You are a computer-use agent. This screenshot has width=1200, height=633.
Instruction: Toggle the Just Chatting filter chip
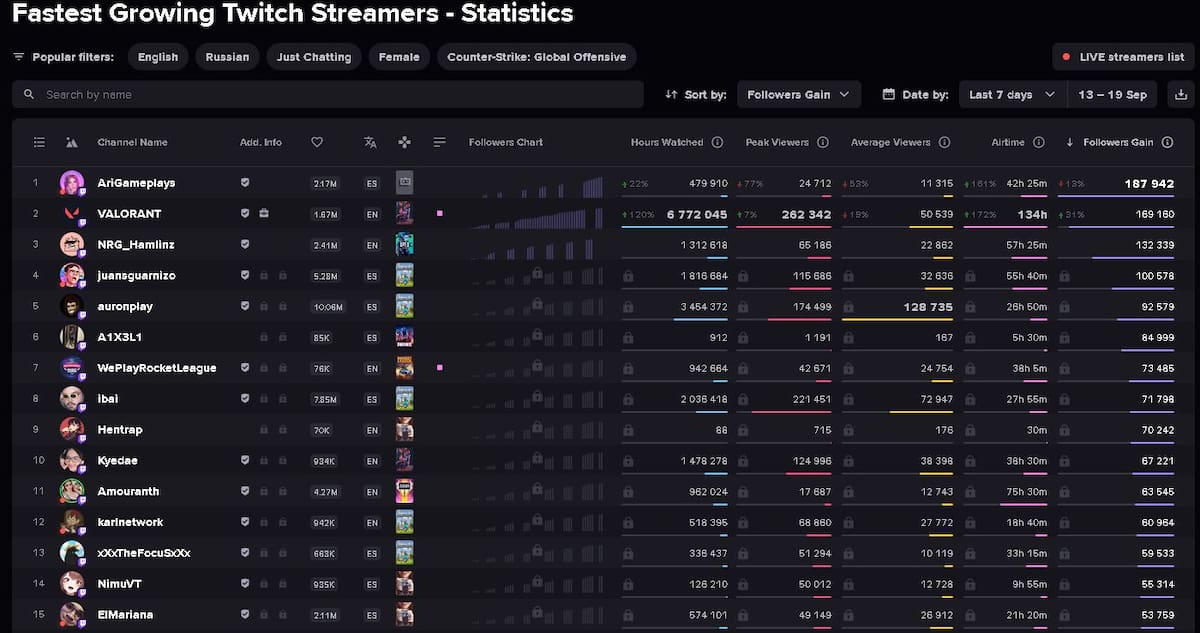pyautogui.click(x=314, y=57)
